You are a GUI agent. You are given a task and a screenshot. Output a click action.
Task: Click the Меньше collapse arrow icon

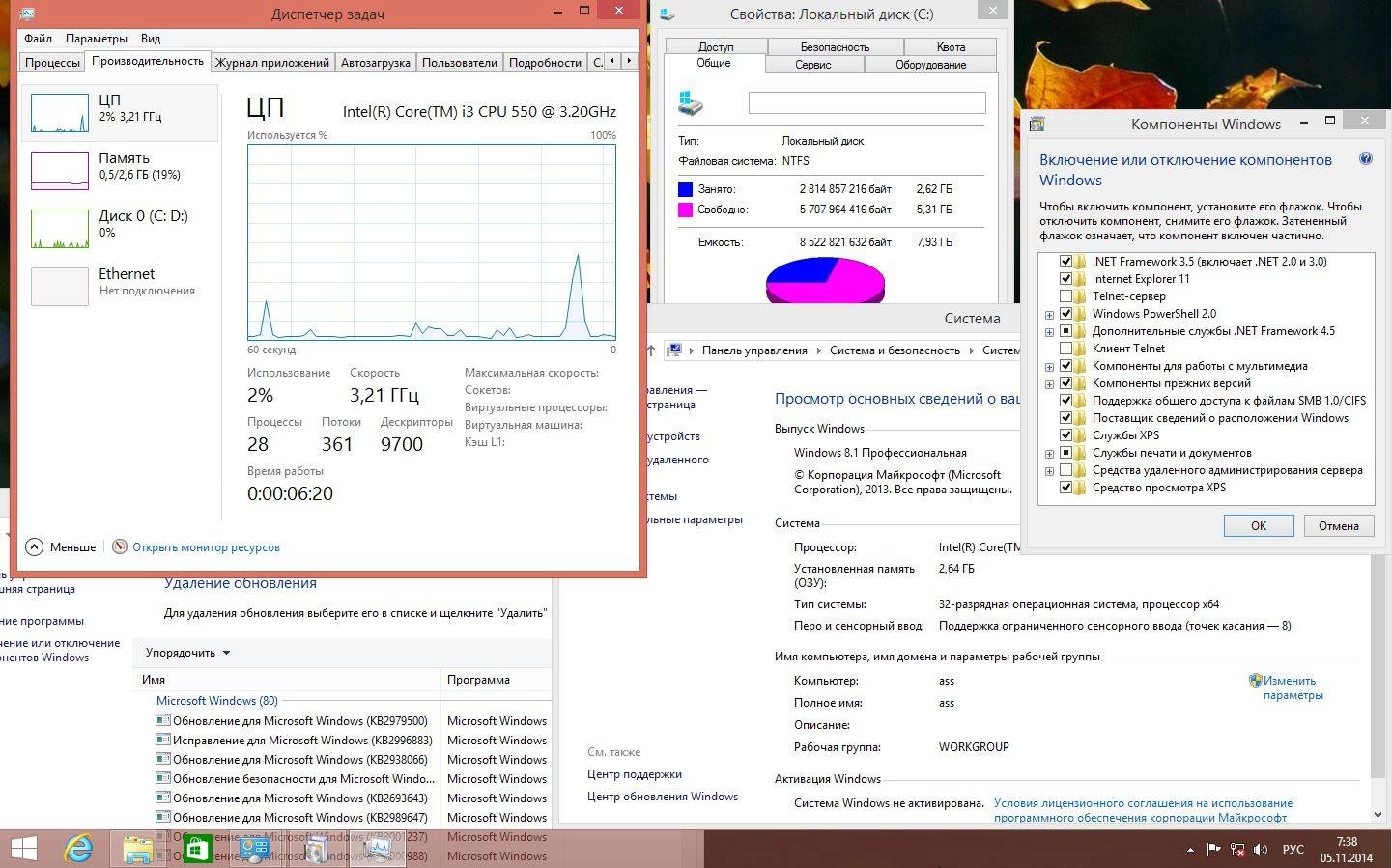pyautogui.click(x=35, y=546)
